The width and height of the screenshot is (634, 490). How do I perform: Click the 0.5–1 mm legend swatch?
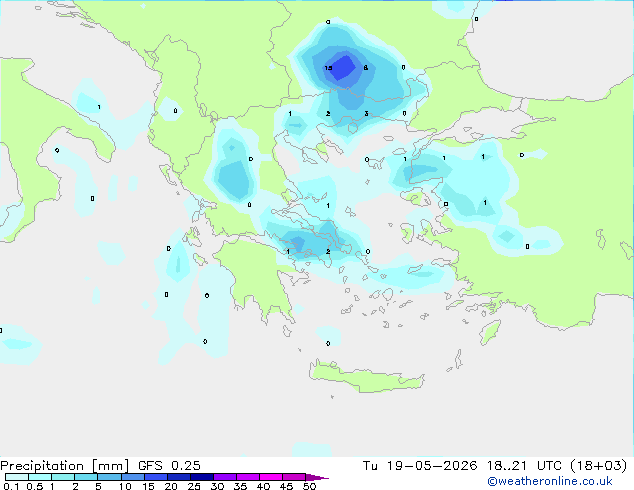[x=40, y=477]
